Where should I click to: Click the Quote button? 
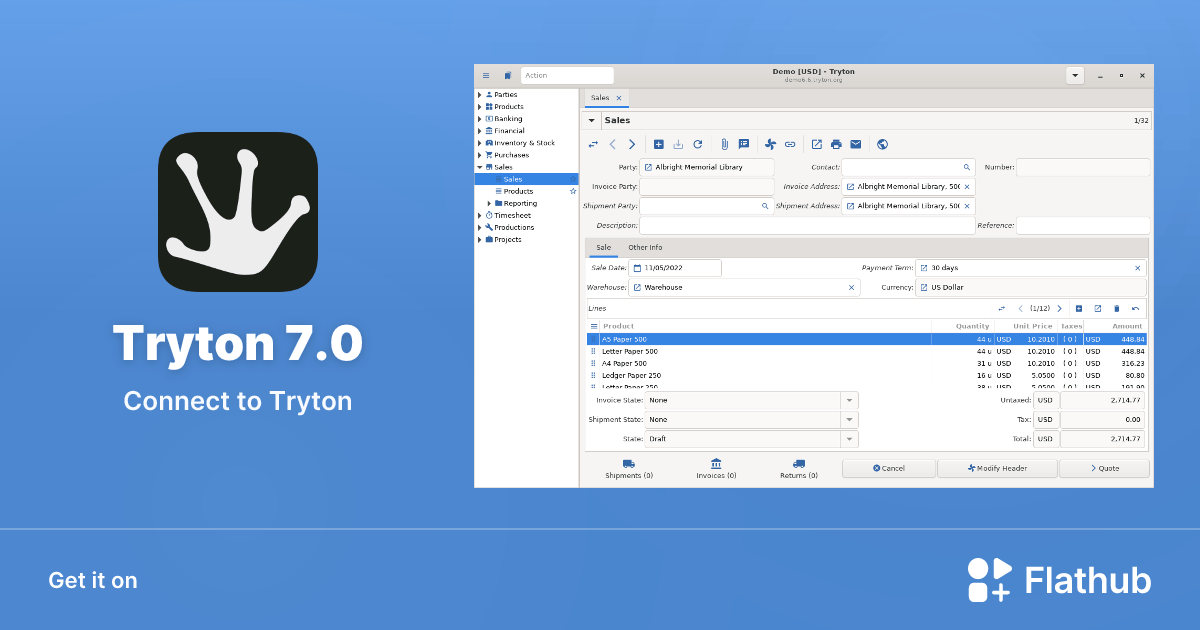point(1104,468)
